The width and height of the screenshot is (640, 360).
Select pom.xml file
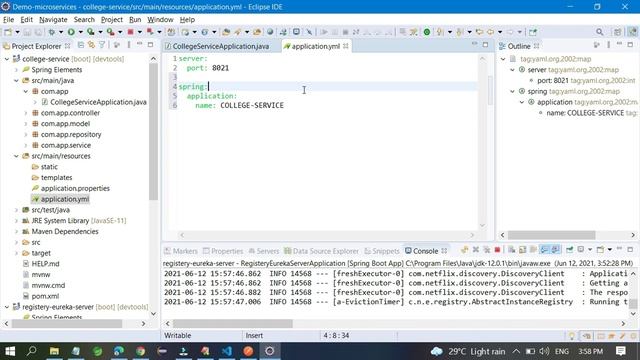[45, 296]
